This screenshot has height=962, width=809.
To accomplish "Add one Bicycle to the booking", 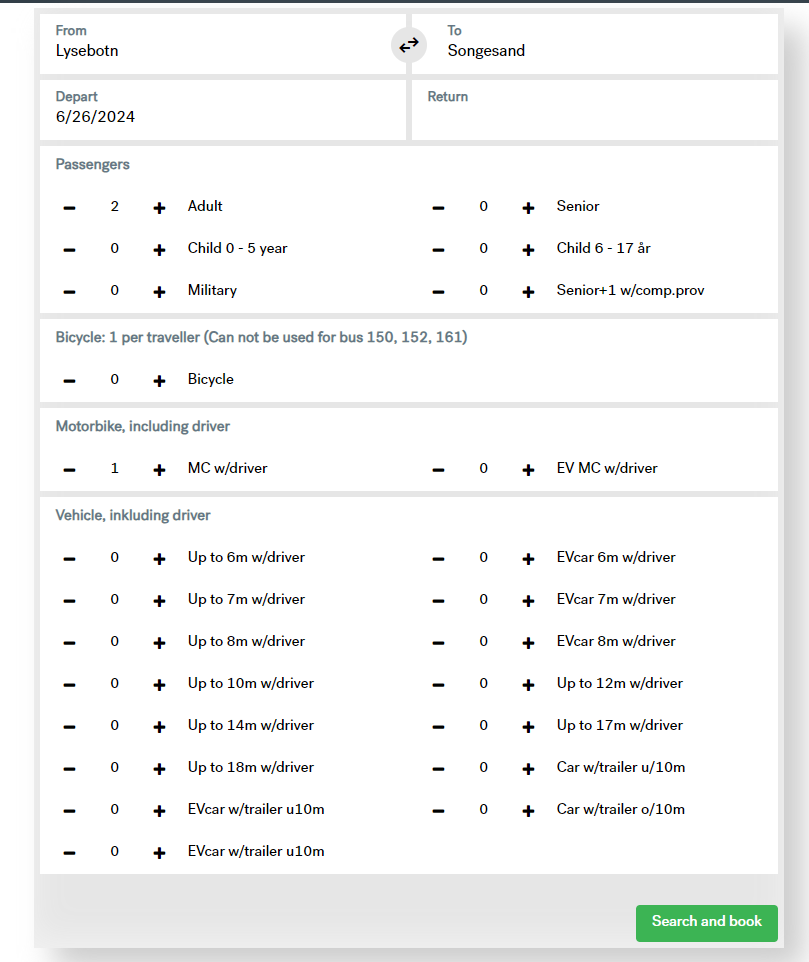I will 159,380.
